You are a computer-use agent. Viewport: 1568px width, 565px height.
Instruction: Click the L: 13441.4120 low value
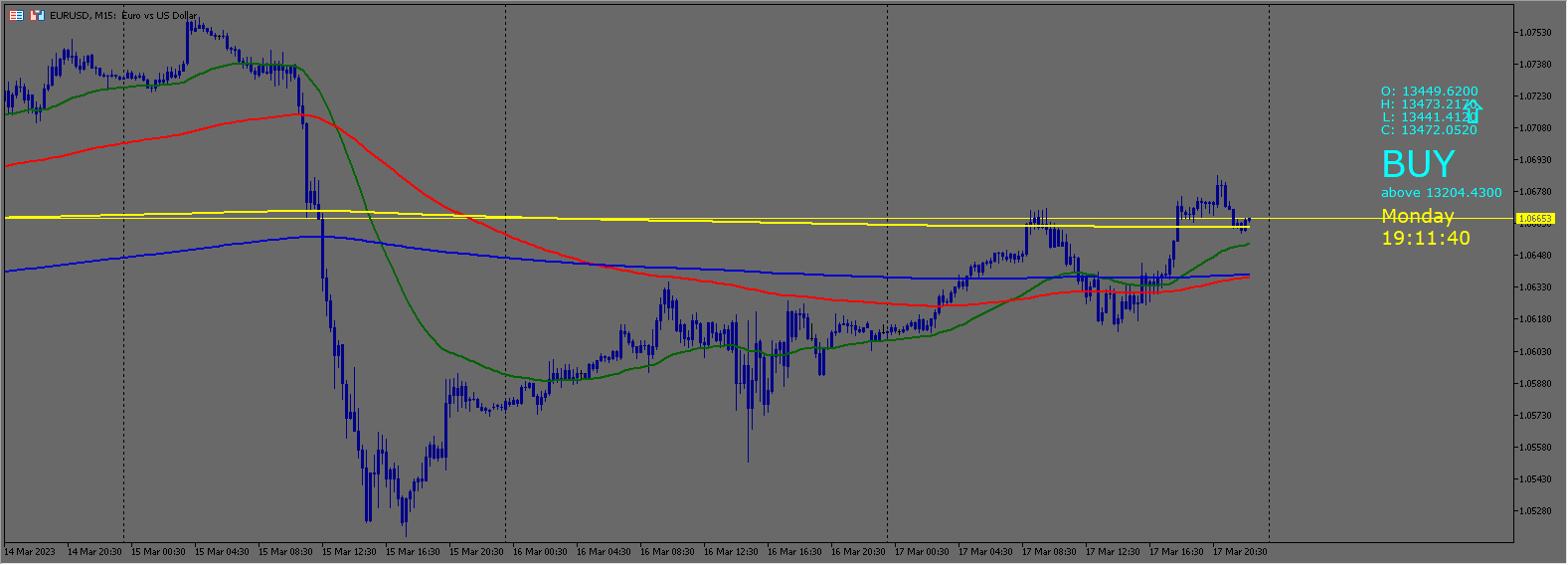click(x=1429, y=117)
